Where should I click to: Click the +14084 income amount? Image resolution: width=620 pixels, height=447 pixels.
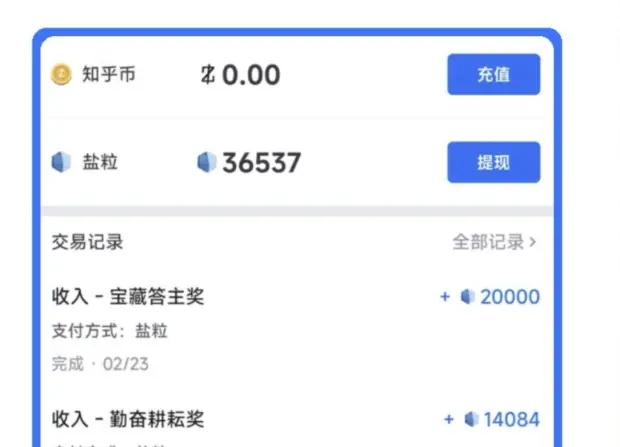pos(512,419)
